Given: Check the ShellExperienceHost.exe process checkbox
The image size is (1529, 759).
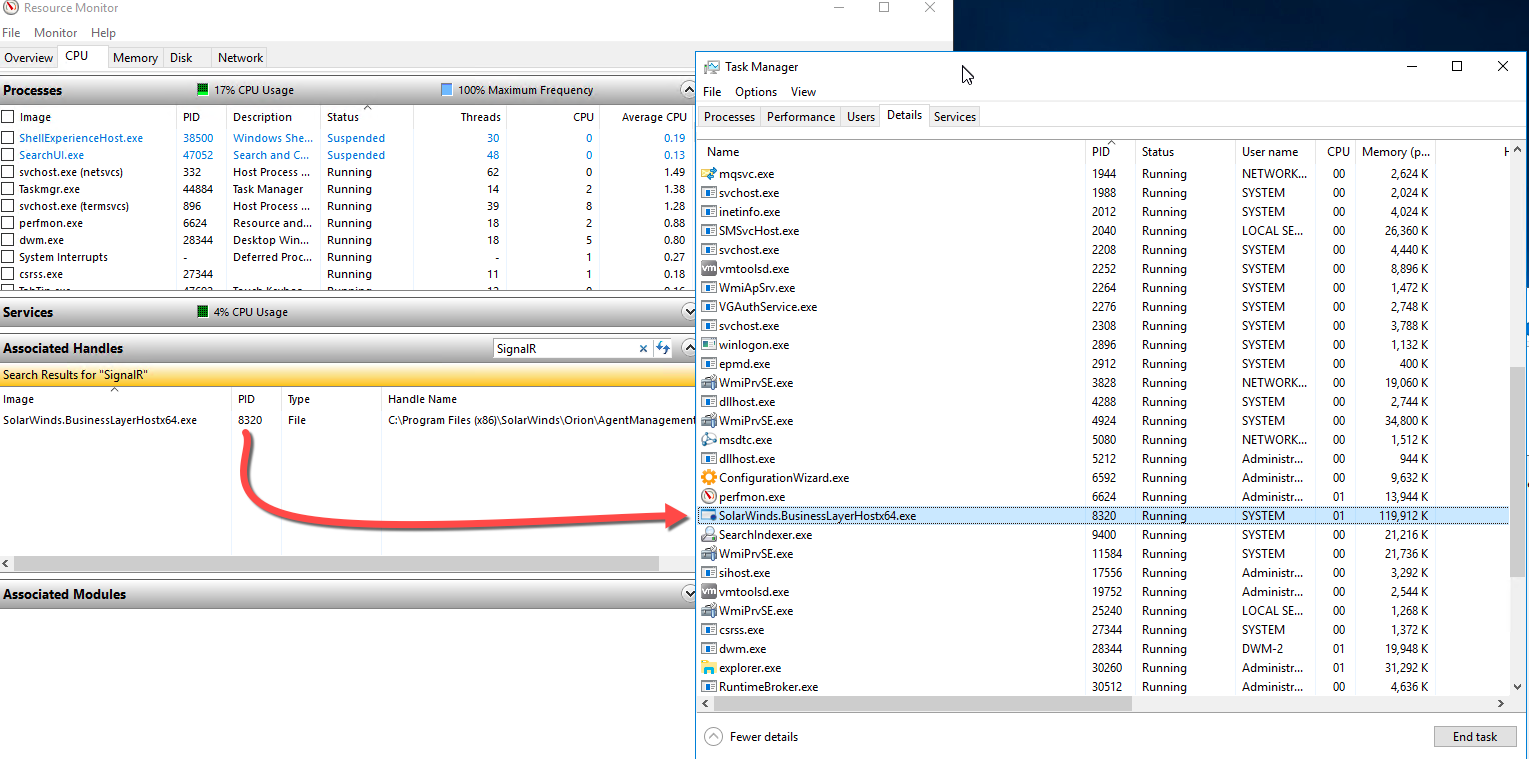Looking at the screenshot, I should tap(8, 138).
